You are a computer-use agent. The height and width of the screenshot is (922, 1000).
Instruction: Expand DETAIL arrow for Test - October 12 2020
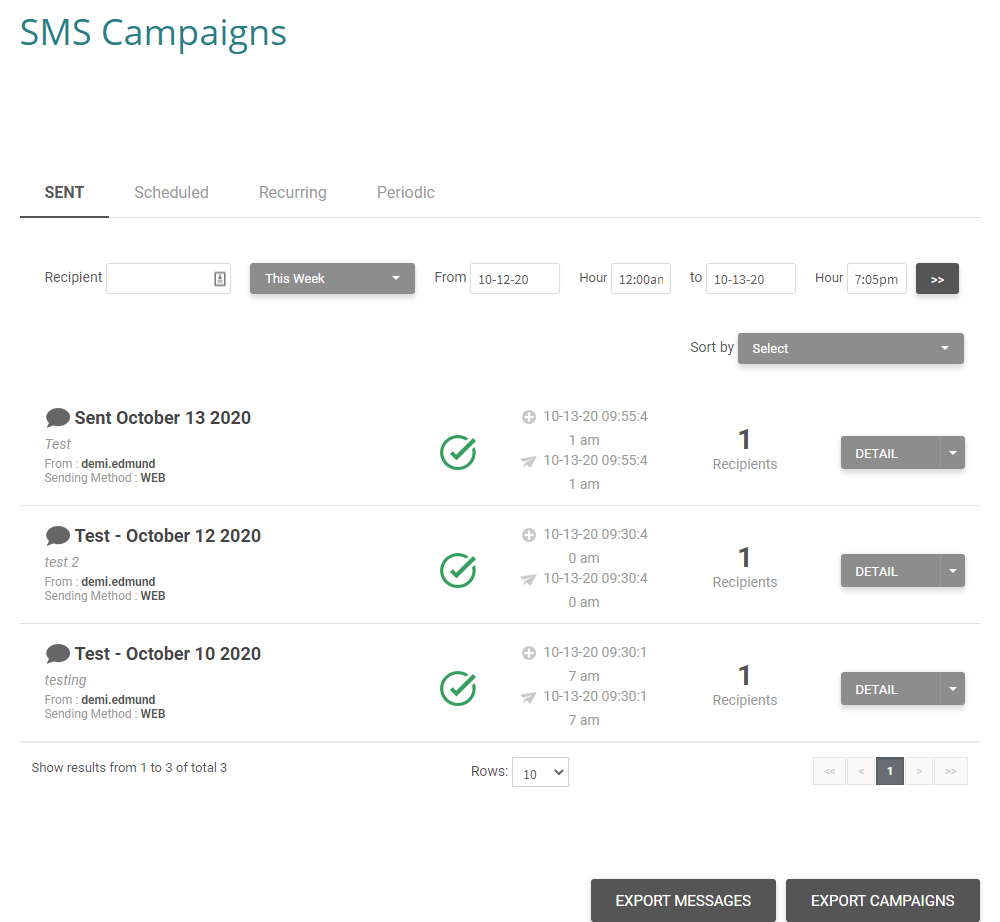click(953, 571)
